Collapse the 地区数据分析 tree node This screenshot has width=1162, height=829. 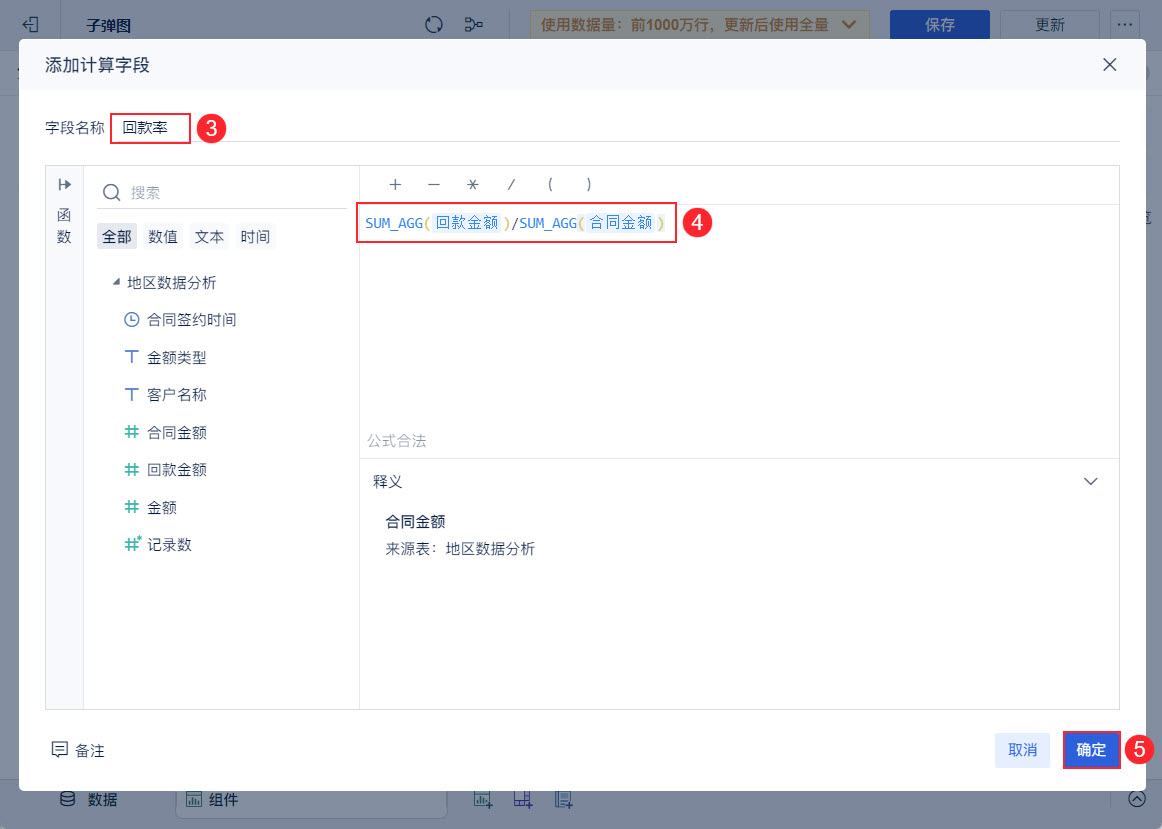pos(116,282)
